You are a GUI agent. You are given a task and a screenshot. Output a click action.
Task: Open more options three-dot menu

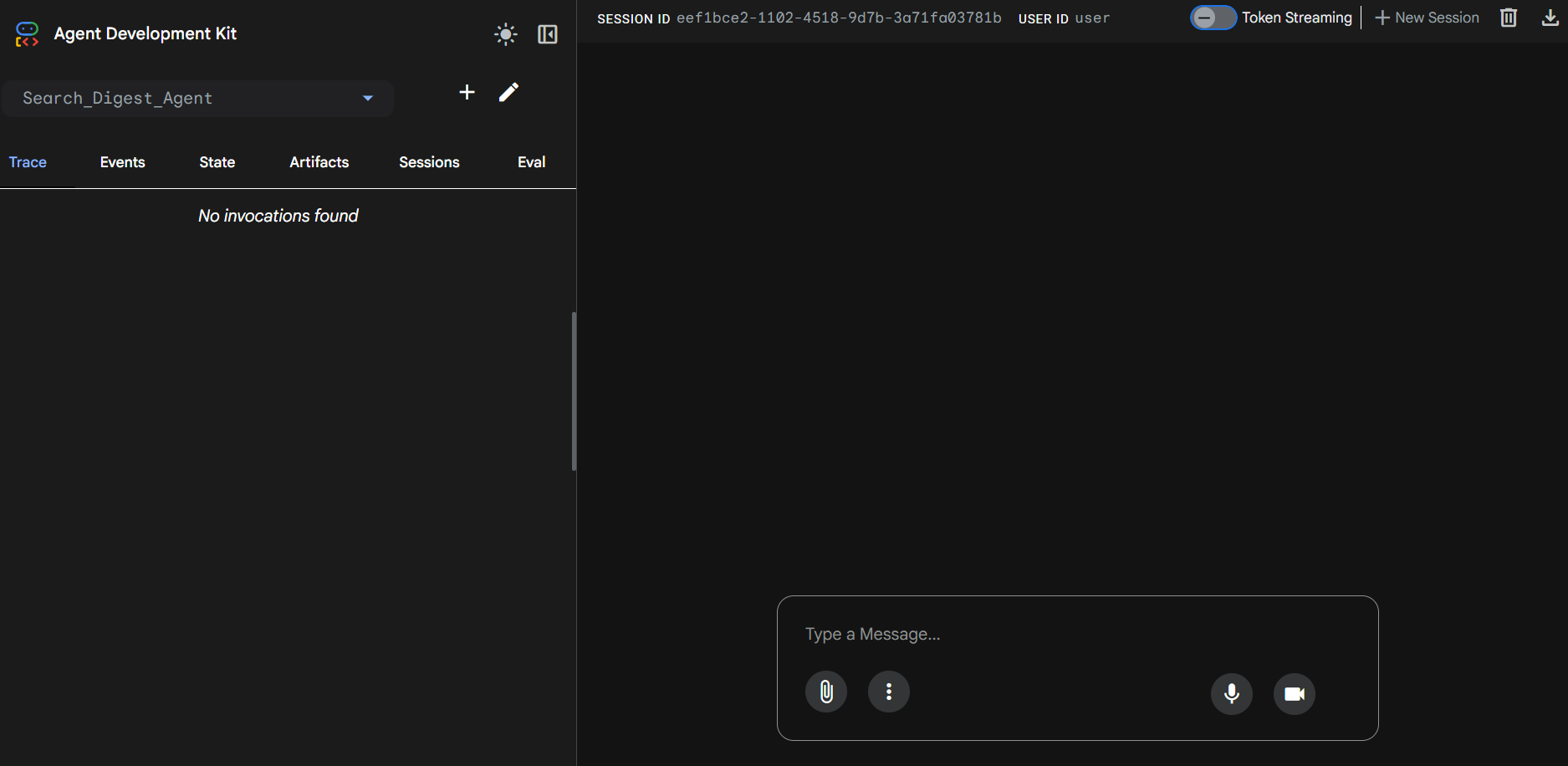[888, 692]
